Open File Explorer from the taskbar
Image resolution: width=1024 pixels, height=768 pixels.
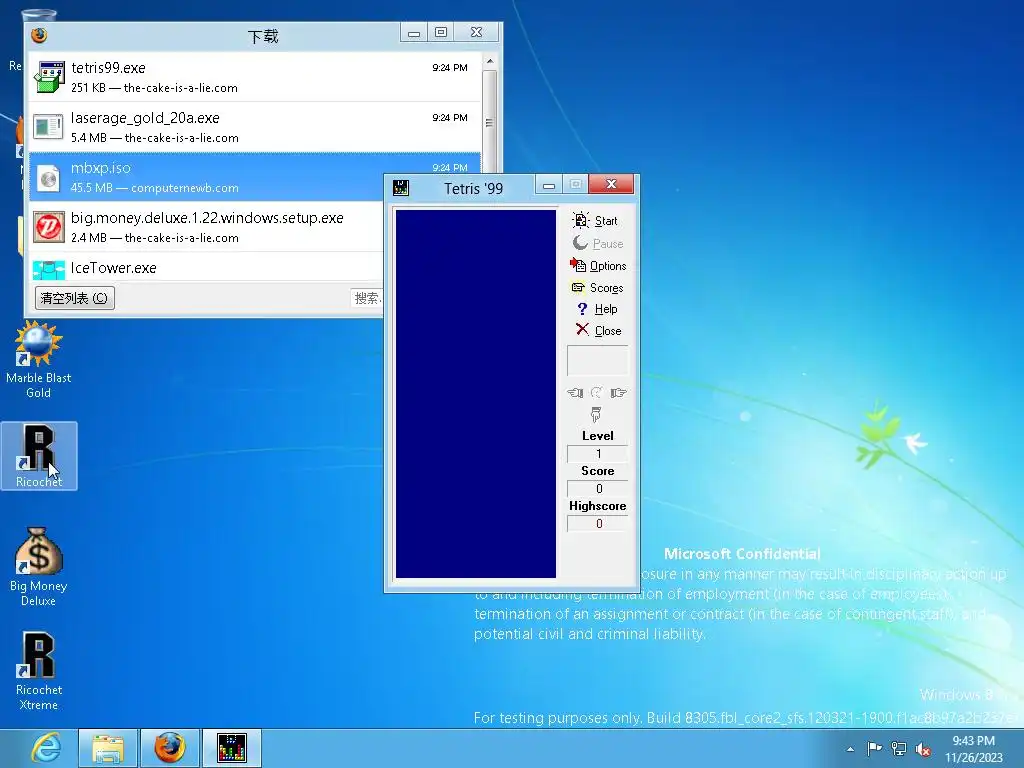(108, 748)
